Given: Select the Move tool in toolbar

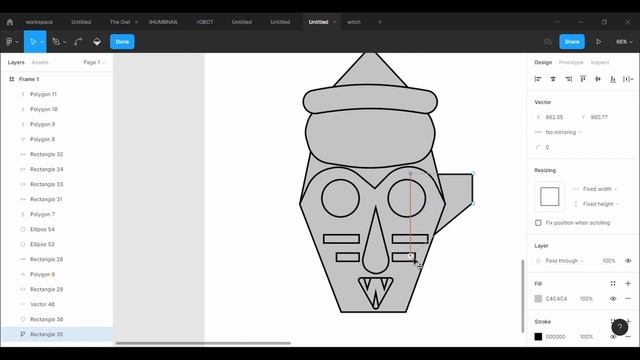Looking at the screenshot, I should point(33,42).
